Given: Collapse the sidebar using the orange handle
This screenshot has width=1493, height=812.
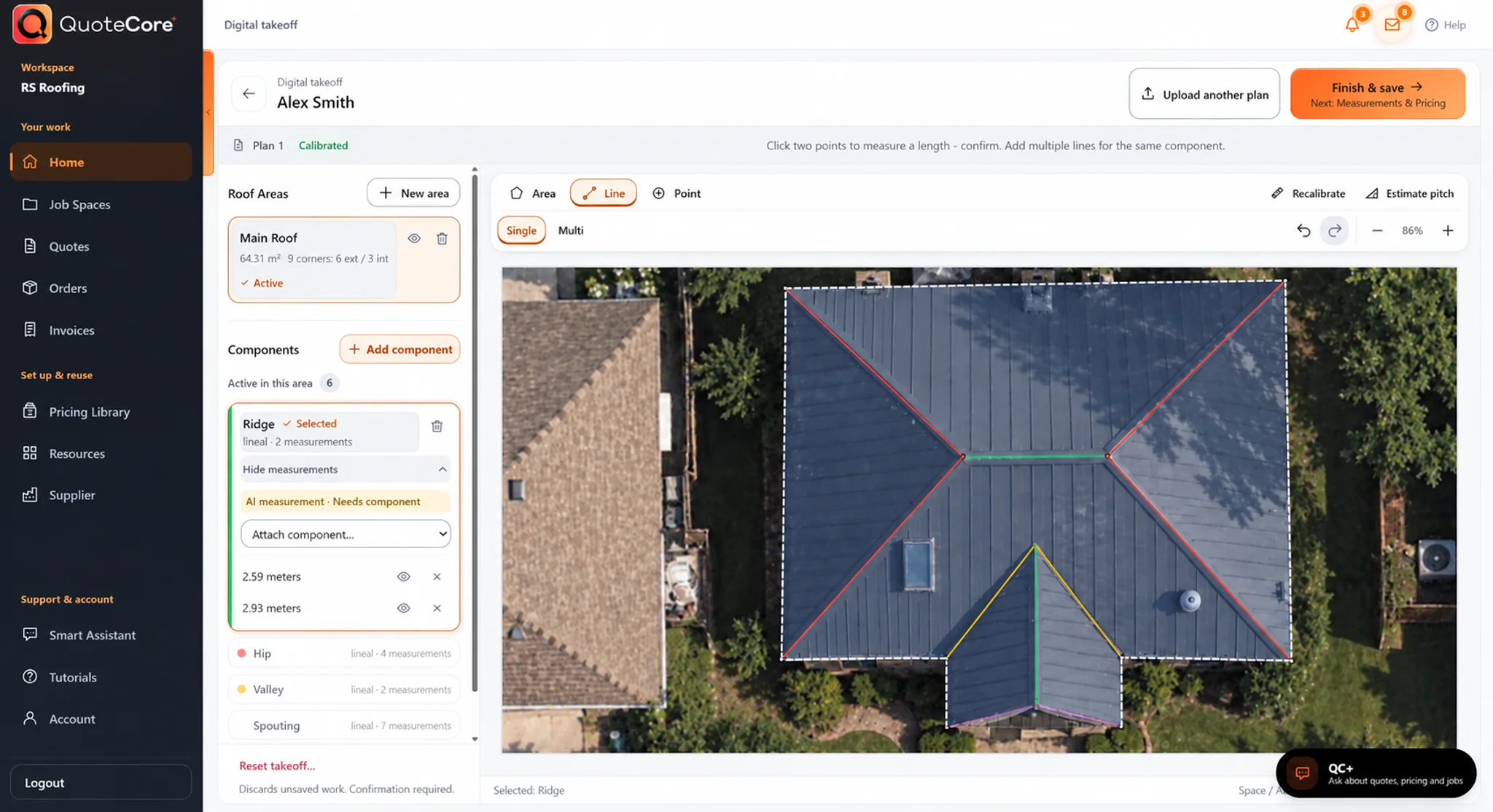Looking at the screenshot, I should coord(208,112).
